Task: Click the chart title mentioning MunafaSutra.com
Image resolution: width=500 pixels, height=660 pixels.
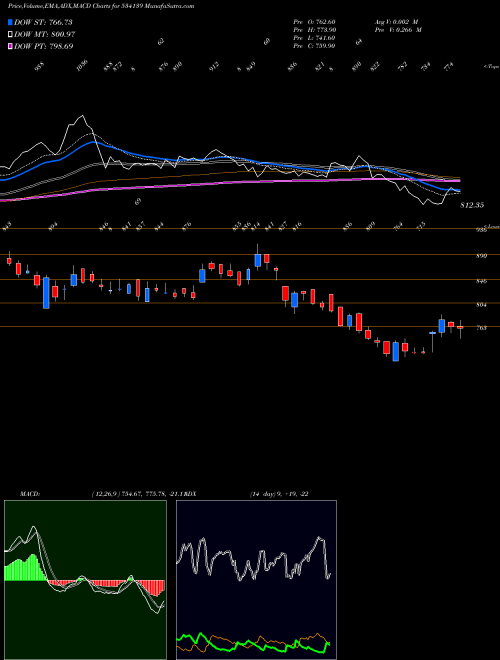Action: tap(101, 6)
